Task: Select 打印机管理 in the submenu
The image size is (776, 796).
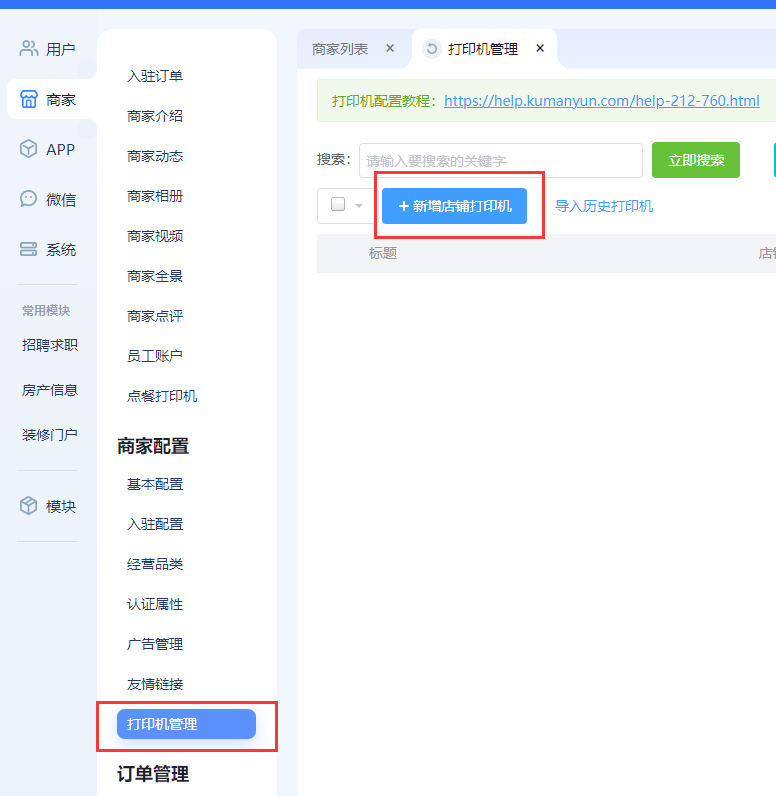Action: click(186, 724)
